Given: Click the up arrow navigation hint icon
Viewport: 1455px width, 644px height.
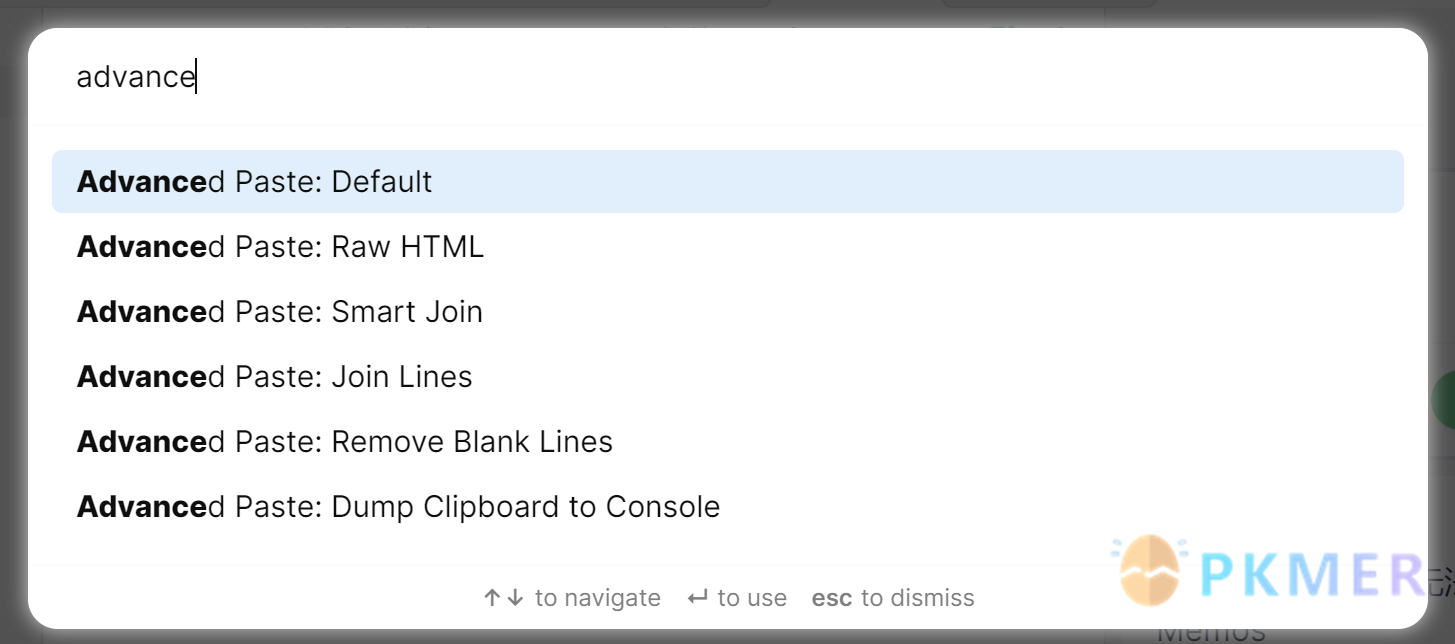Looking at the screenshot, I should (491, 598).
